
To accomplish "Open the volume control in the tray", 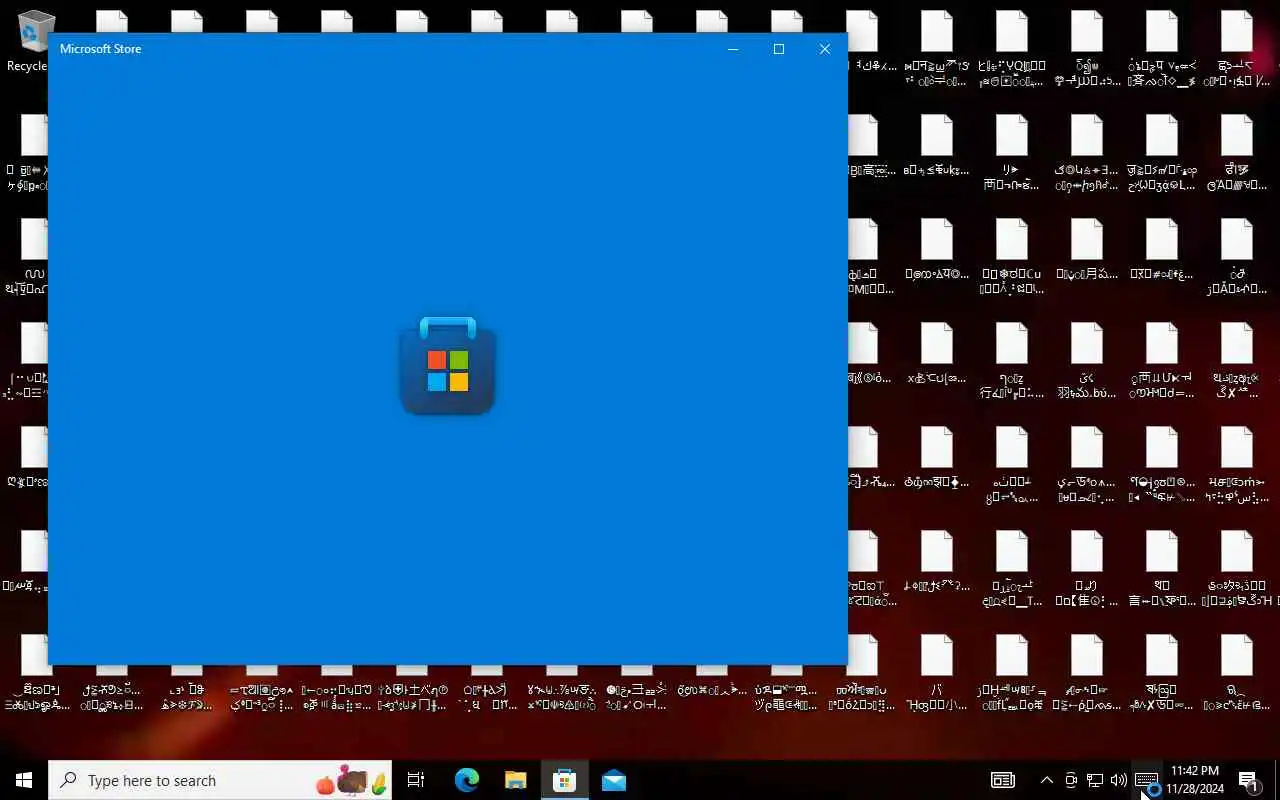I will [1119, 780].
